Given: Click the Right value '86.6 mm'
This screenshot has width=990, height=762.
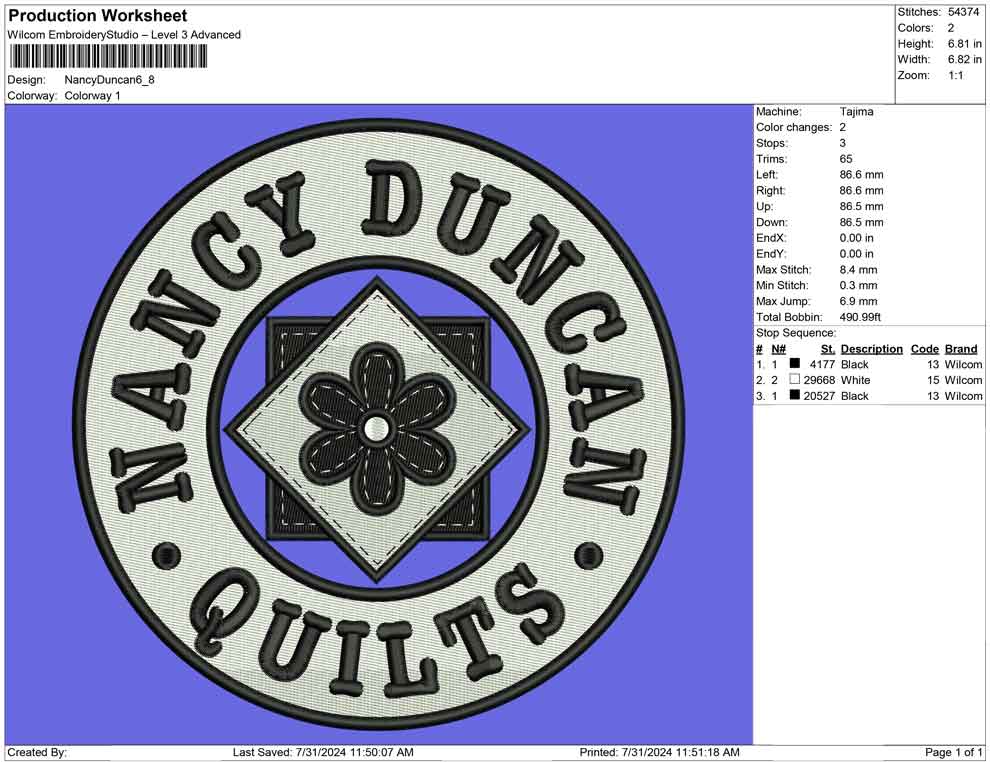Looking at the screenshot, I should pos(861,190).
